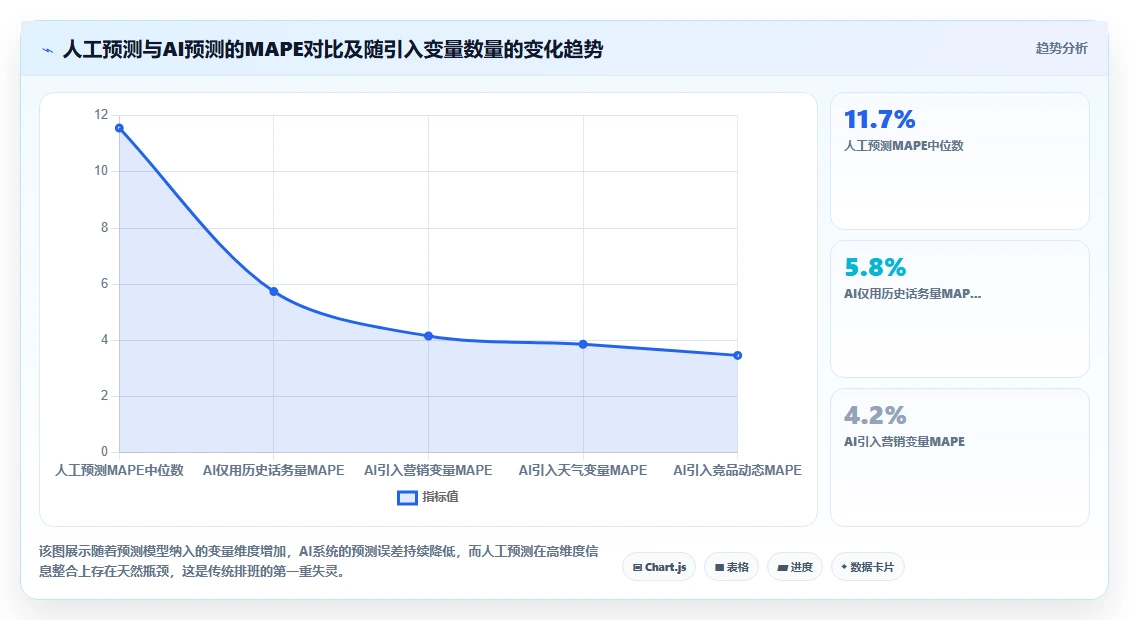Click the 5.8% value text
The width and height of the screenshot is (1129, 620).
(x=875, y=267)
